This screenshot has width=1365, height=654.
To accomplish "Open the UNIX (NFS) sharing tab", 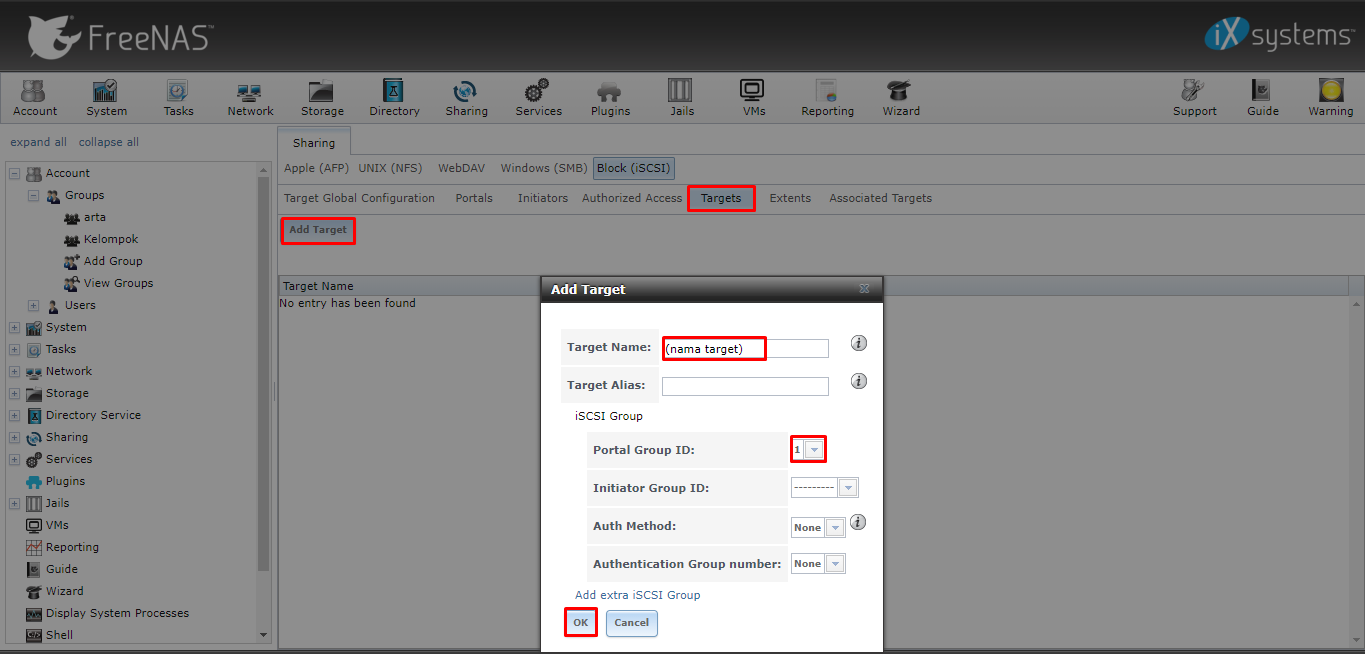I will point(389,168).
